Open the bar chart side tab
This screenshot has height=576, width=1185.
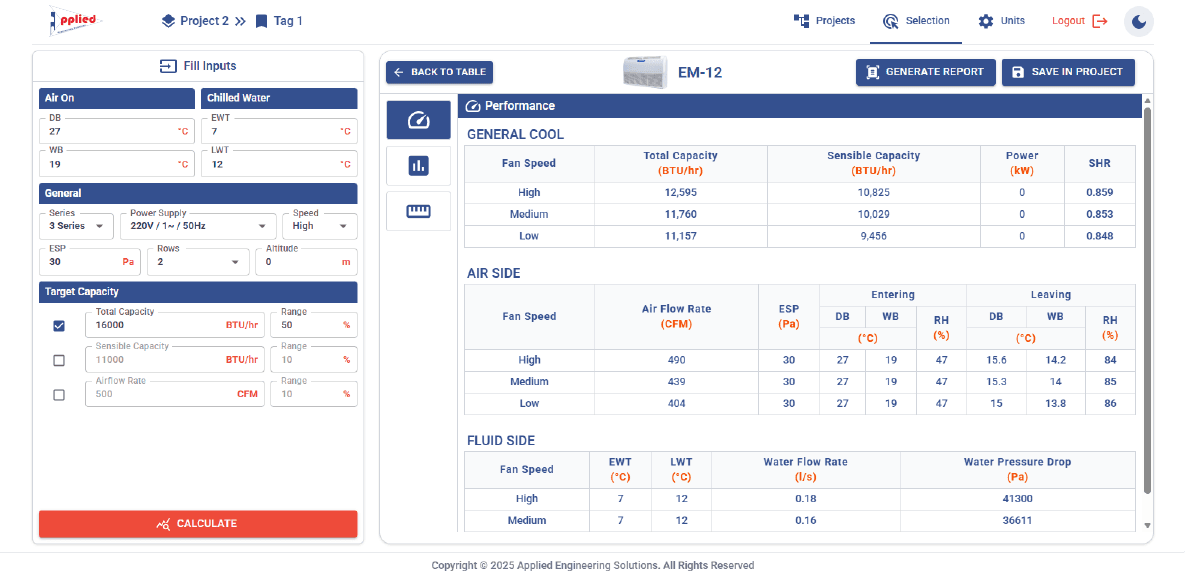pos(418,166)
